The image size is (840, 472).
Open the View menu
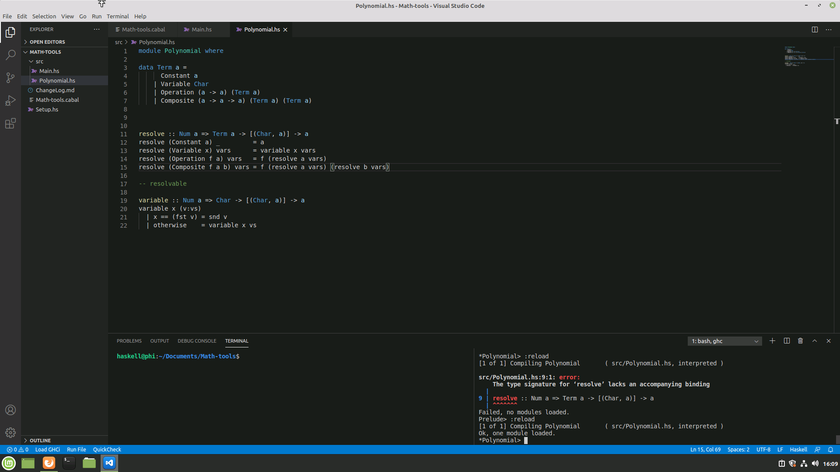pos(68,16)
